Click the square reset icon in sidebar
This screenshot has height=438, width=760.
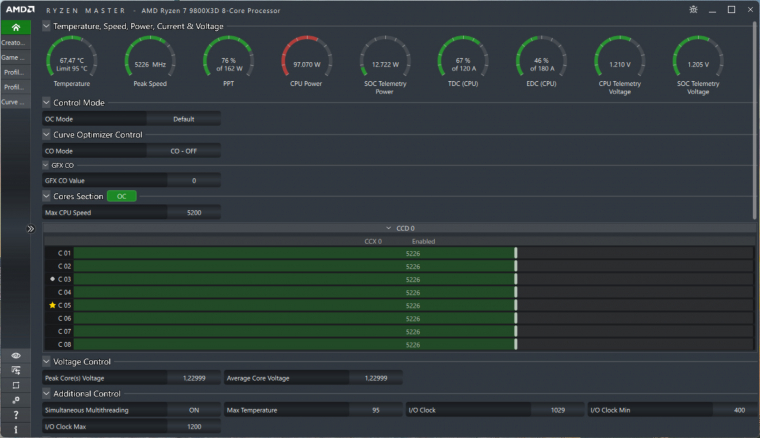(x=16, y=385)
